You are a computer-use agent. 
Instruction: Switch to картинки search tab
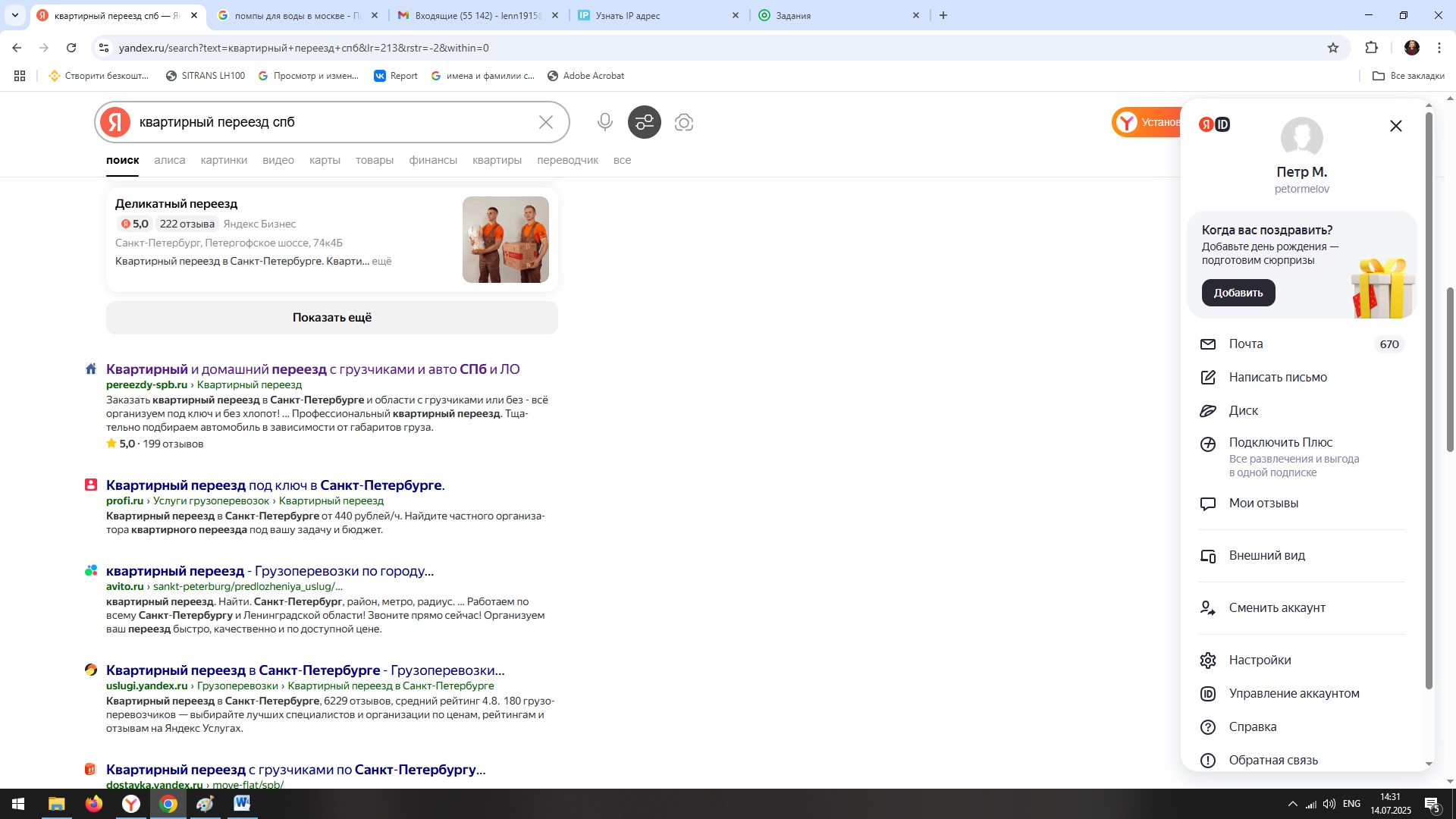[224, 160]
